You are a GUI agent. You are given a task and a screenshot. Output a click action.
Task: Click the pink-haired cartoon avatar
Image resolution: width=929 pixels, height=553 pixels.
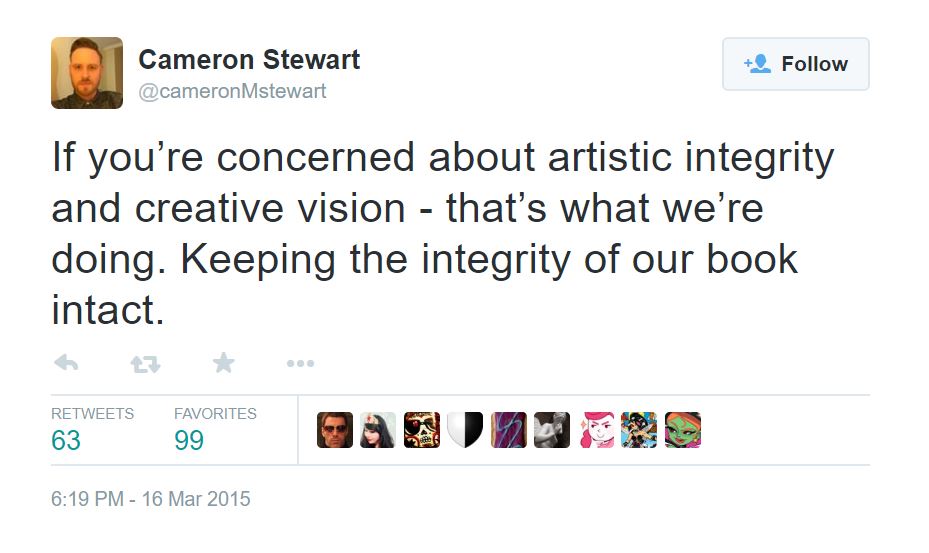click(596, 430)
